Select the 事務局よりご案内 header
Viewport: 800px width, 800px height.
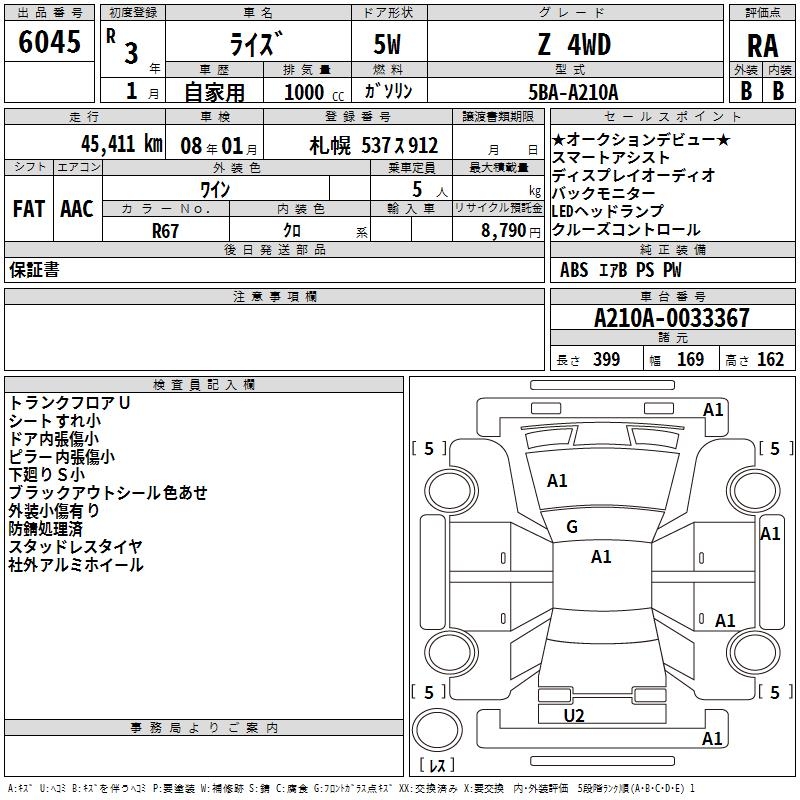click(204, 728)
